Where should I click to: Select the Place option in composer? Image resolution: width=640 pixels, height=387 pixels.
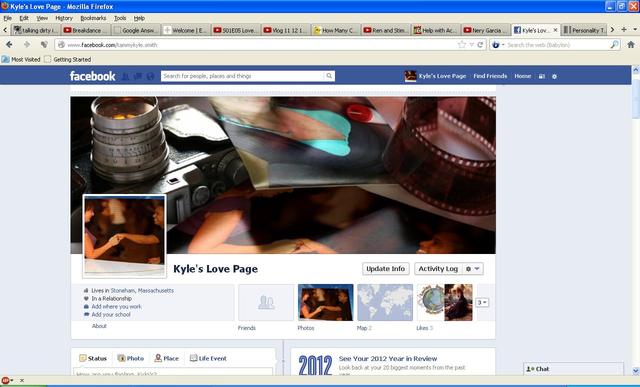click(x=167, y=358)
